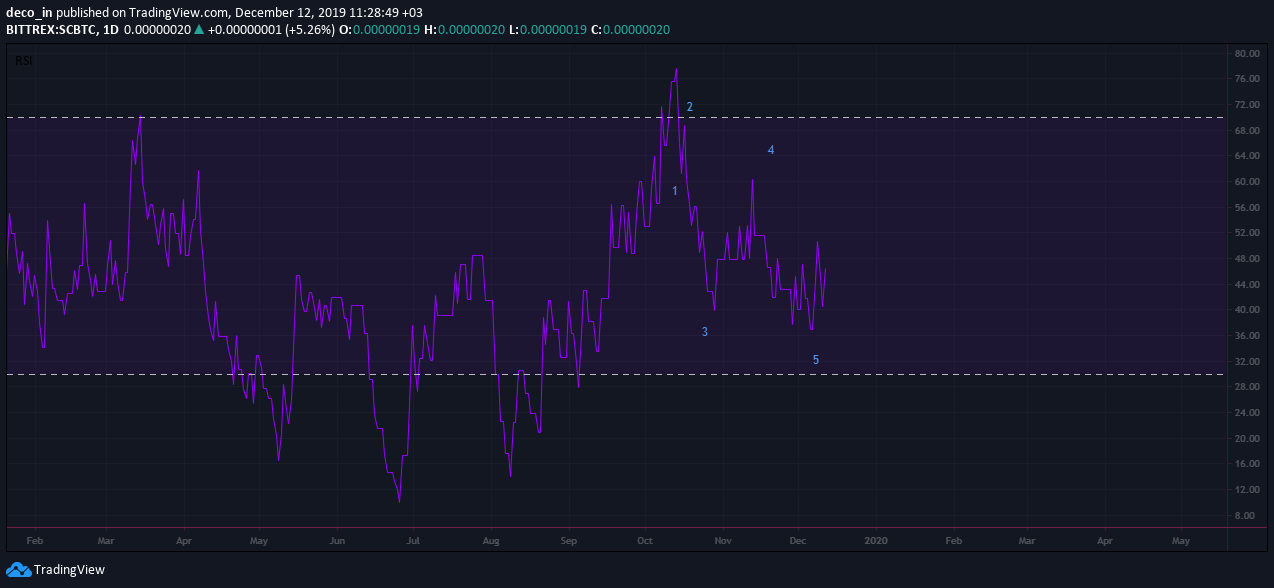The height and width of the screenshot is (588, 1274).
Task: Click the C:0.00000020 close price value
Action: click(630, 30)
